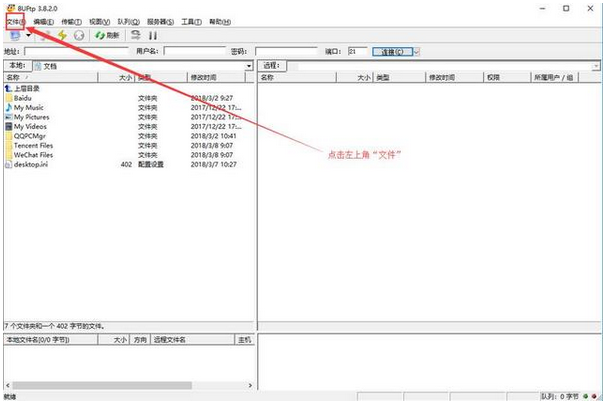Open the 视图(V) menu

click(x=100, y=22)
